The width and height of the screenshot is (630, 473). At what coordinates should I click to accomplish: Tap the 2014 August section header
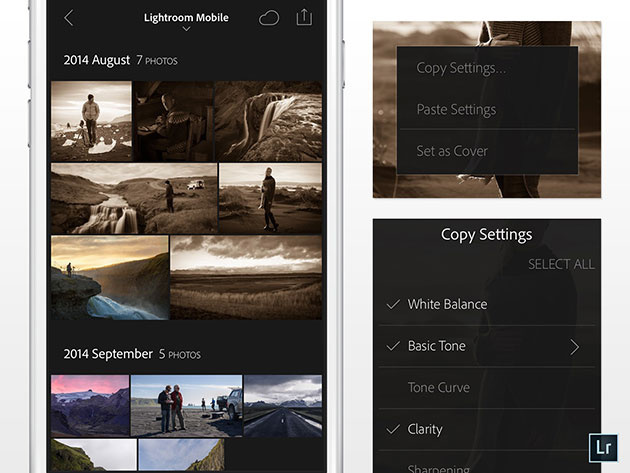[121, 60]
